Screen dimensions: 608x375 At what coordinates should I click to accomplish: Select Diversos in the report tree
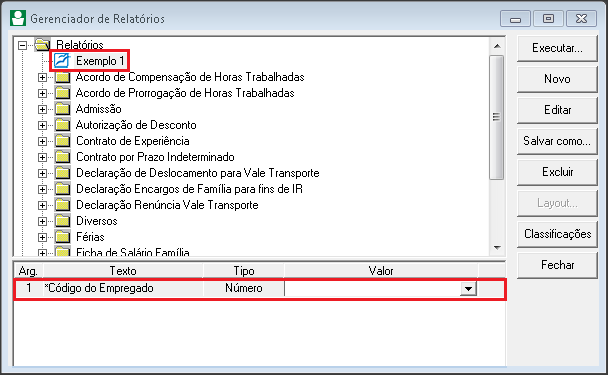(97, 221)
